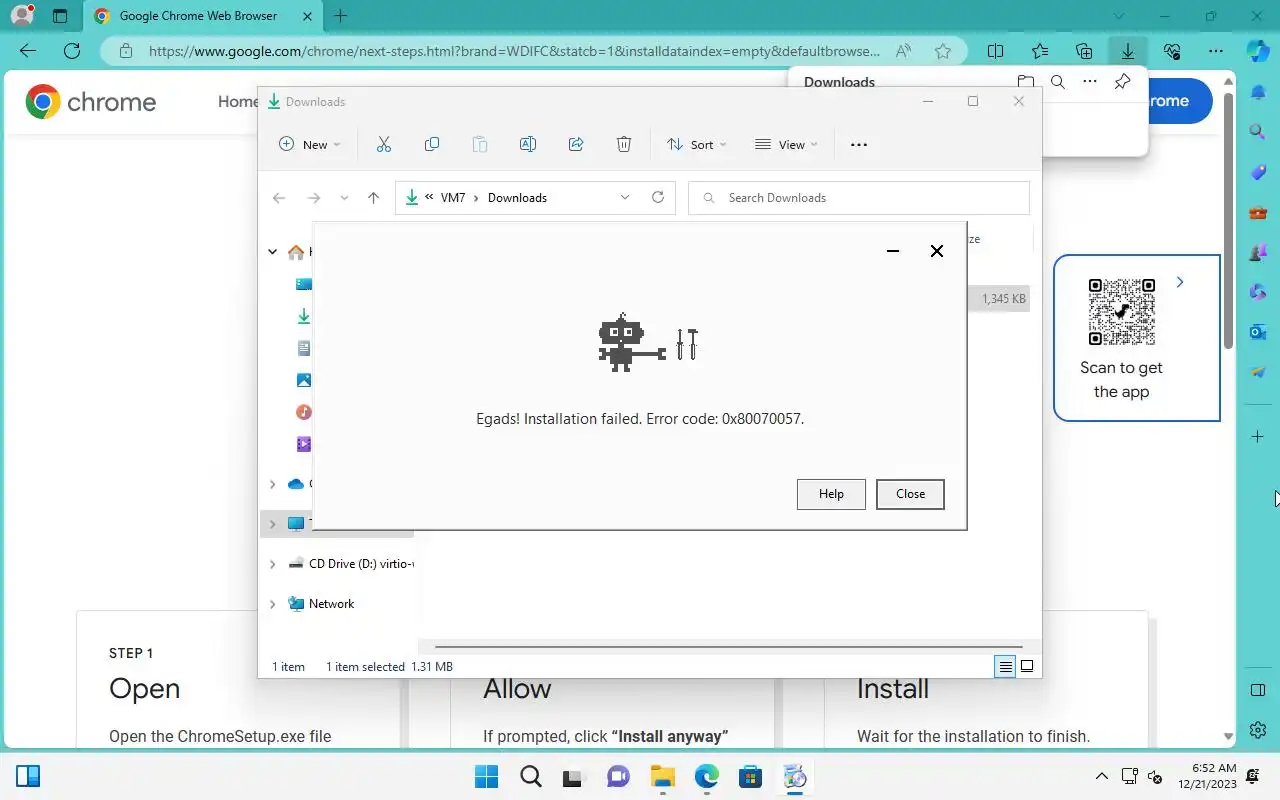Select Downloads in the address breadcrumb
Screen dimensions: 1280x800
(517, 198)
